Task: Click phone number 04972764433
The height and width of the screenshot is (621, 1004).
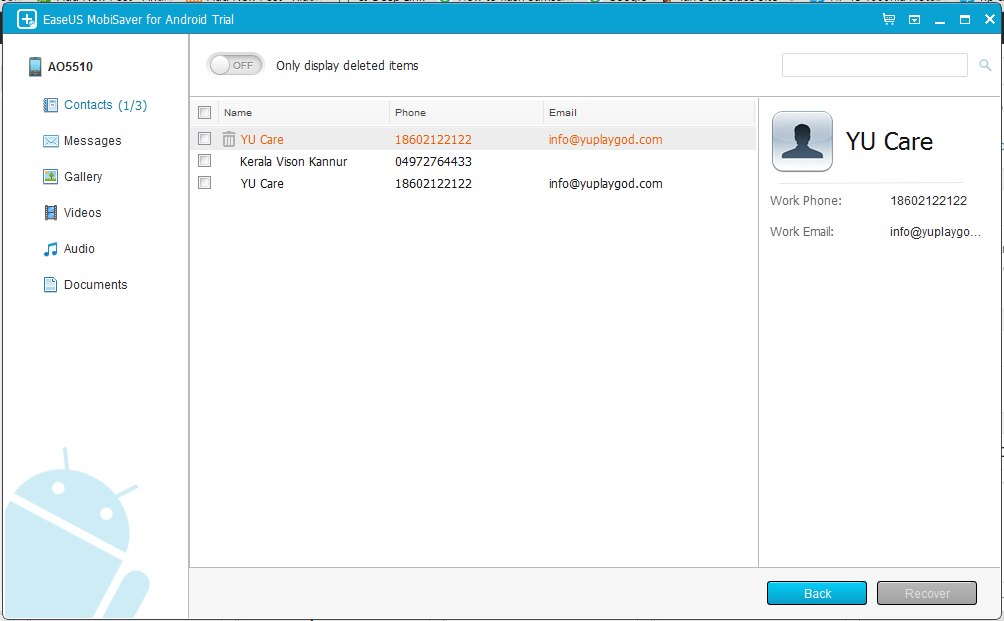Action: (433, 162)
